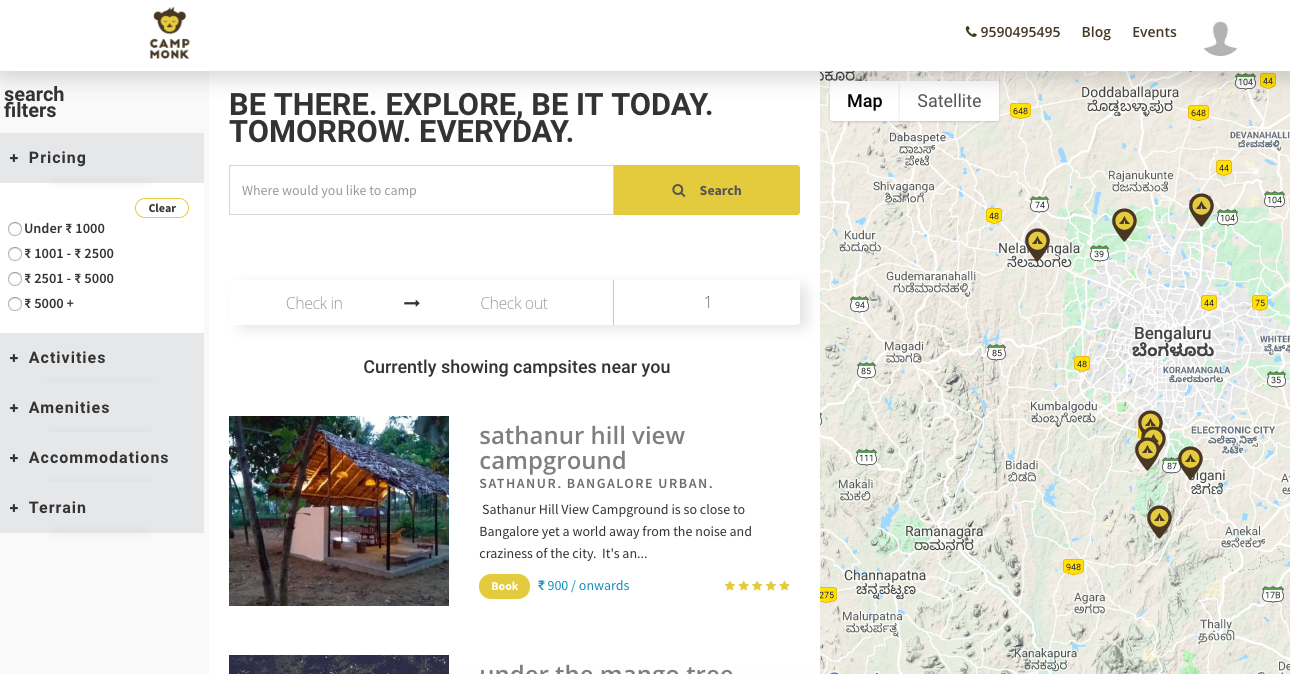Viewport: 1290px width, 674px height.
Task: Click campsite map marker near Nelamangala
Action: pos(1037,243)
